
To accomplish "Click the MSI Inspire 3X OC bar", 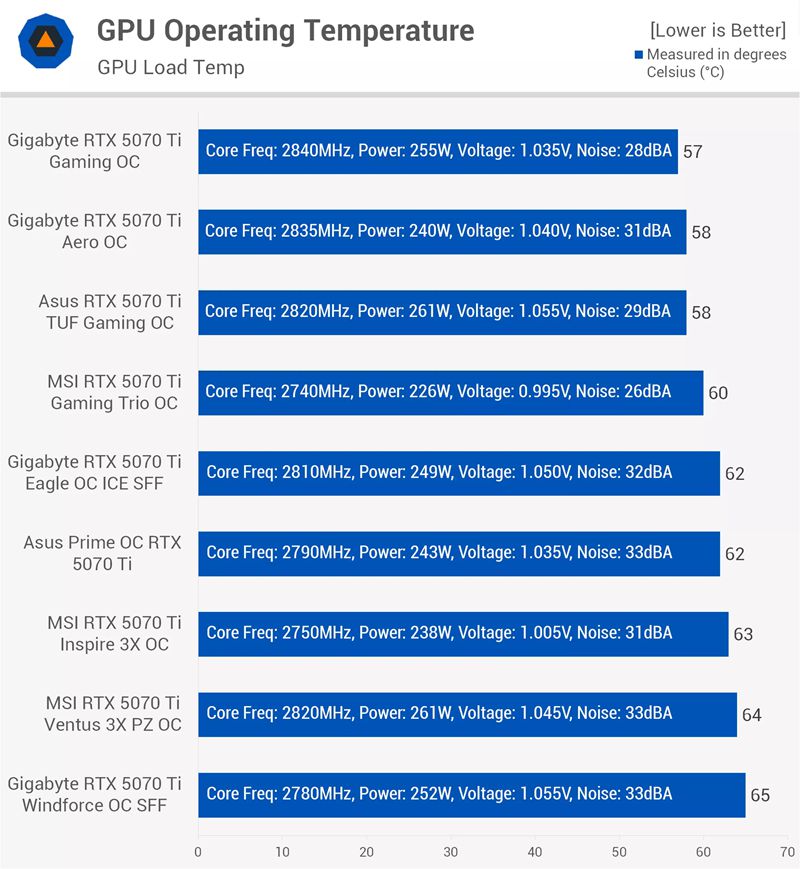I will [462, 633].
